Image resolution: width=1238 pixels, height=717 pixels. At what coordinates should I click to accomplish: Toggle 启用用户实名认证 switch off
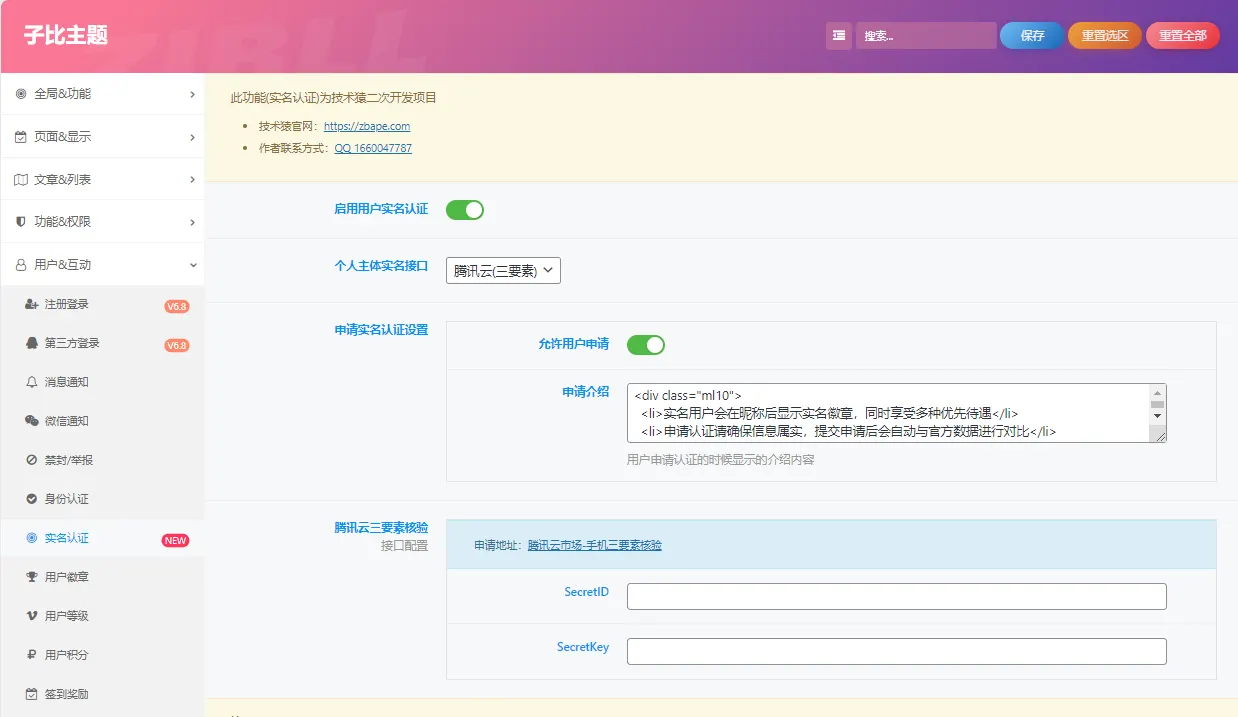point(465,210)
